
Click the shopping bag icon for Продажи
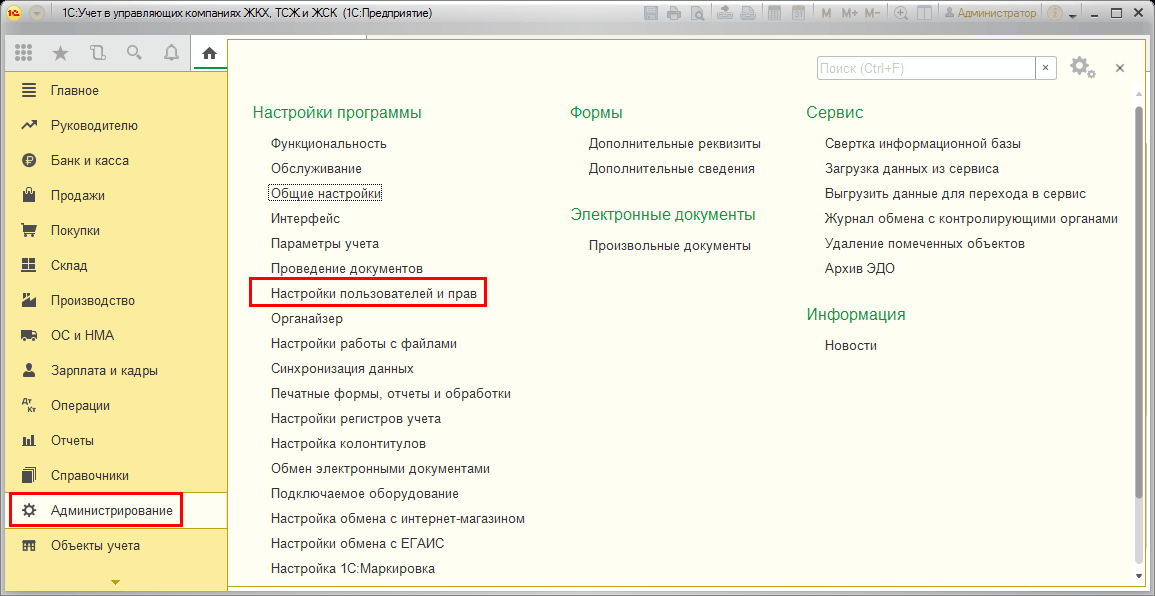point(29,195)
